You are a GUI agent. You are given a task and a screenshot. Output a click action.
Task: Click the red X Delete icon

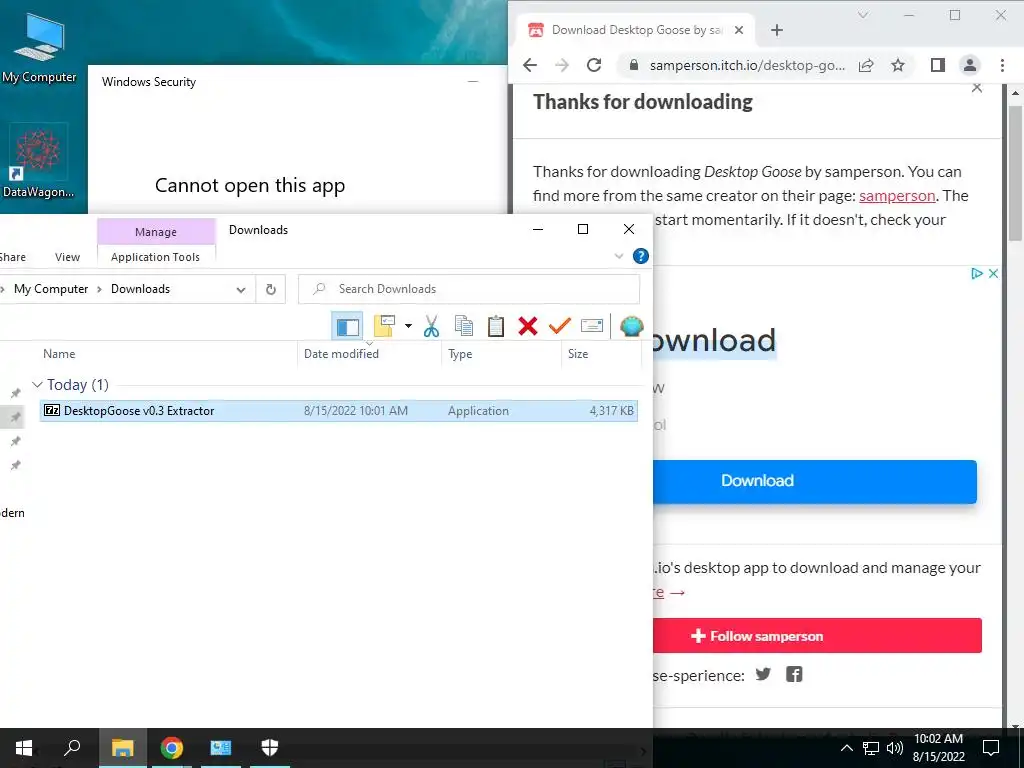click(x=528, y=325)
